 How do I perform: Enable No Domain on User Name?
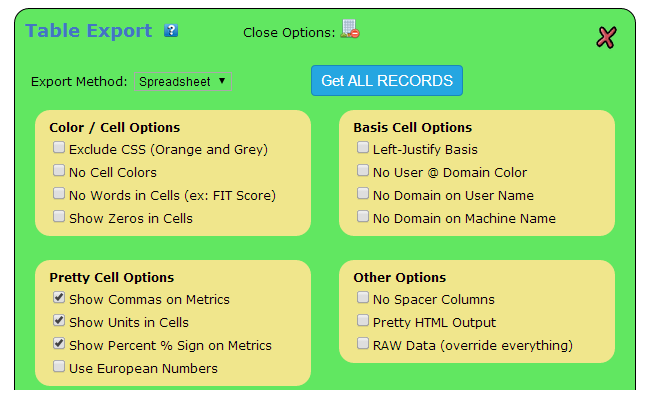point(363,194)
